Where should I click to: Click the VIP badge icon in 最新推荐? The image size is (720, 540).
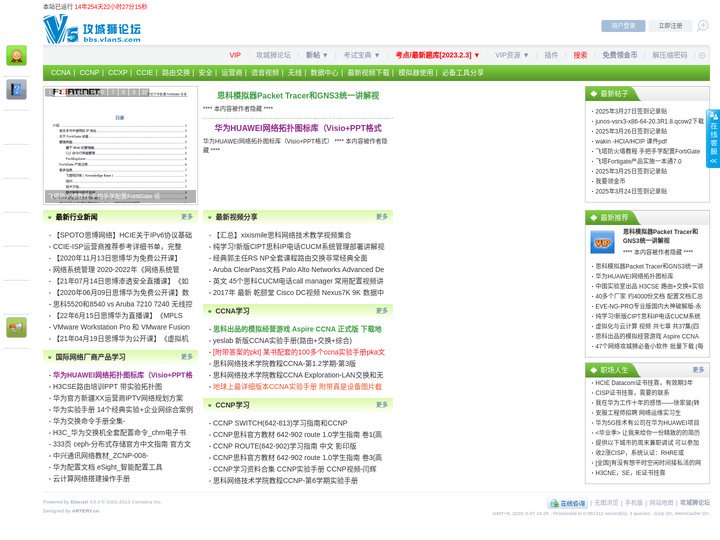602,242
